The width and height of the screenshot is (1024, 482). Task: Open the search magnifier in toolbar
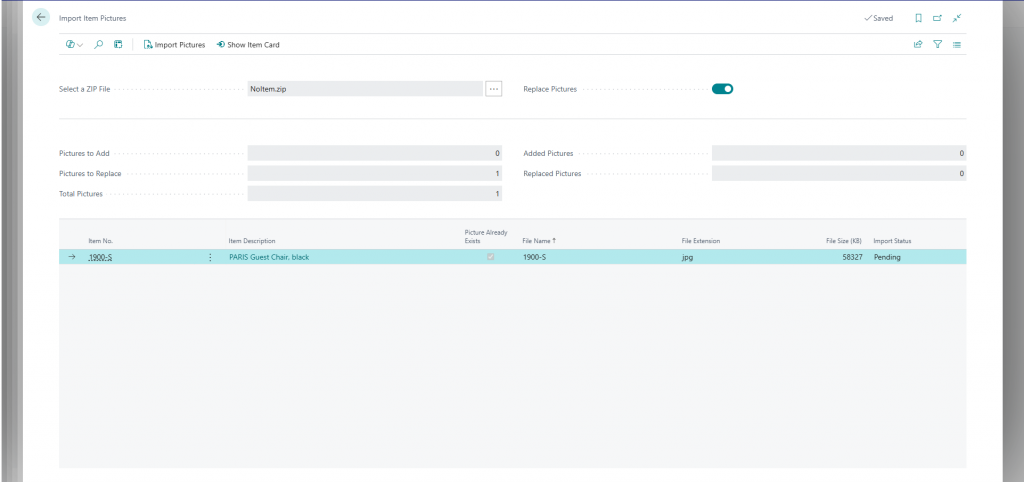[x=99, y=45]
